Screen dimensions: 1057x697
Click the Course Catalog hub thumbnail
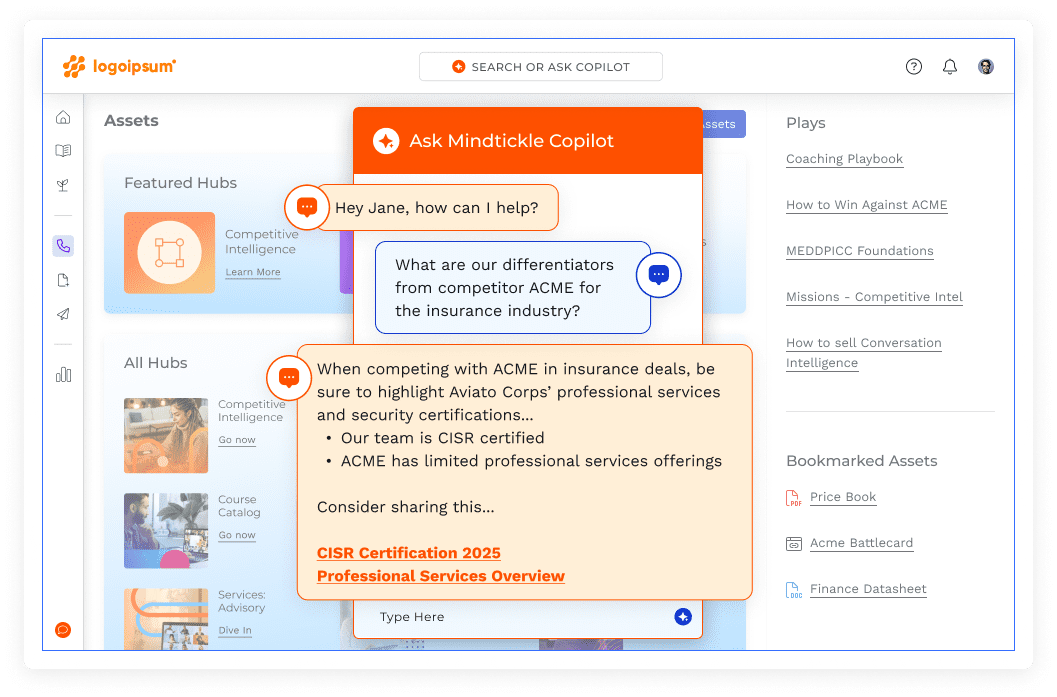[x=166, y=530]
